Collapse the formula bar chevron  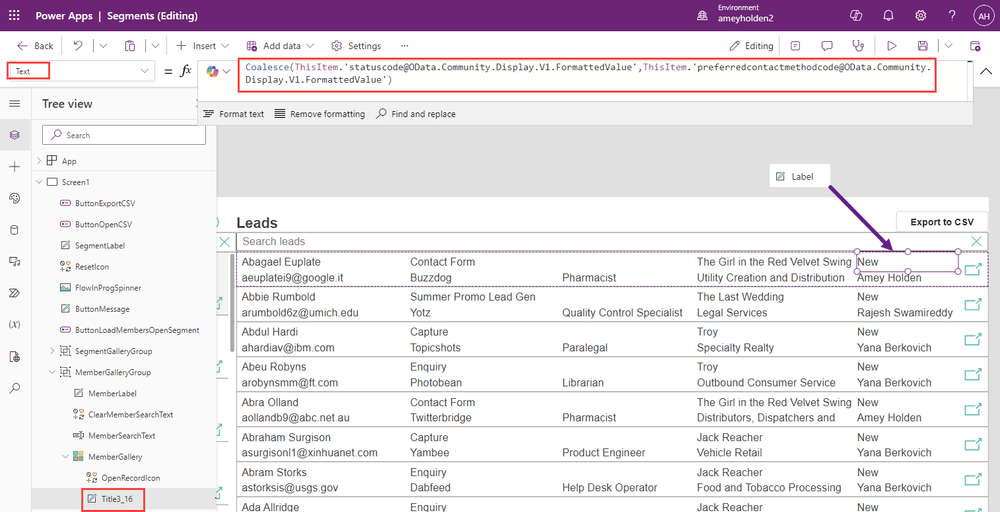click(x=986, y=71)
